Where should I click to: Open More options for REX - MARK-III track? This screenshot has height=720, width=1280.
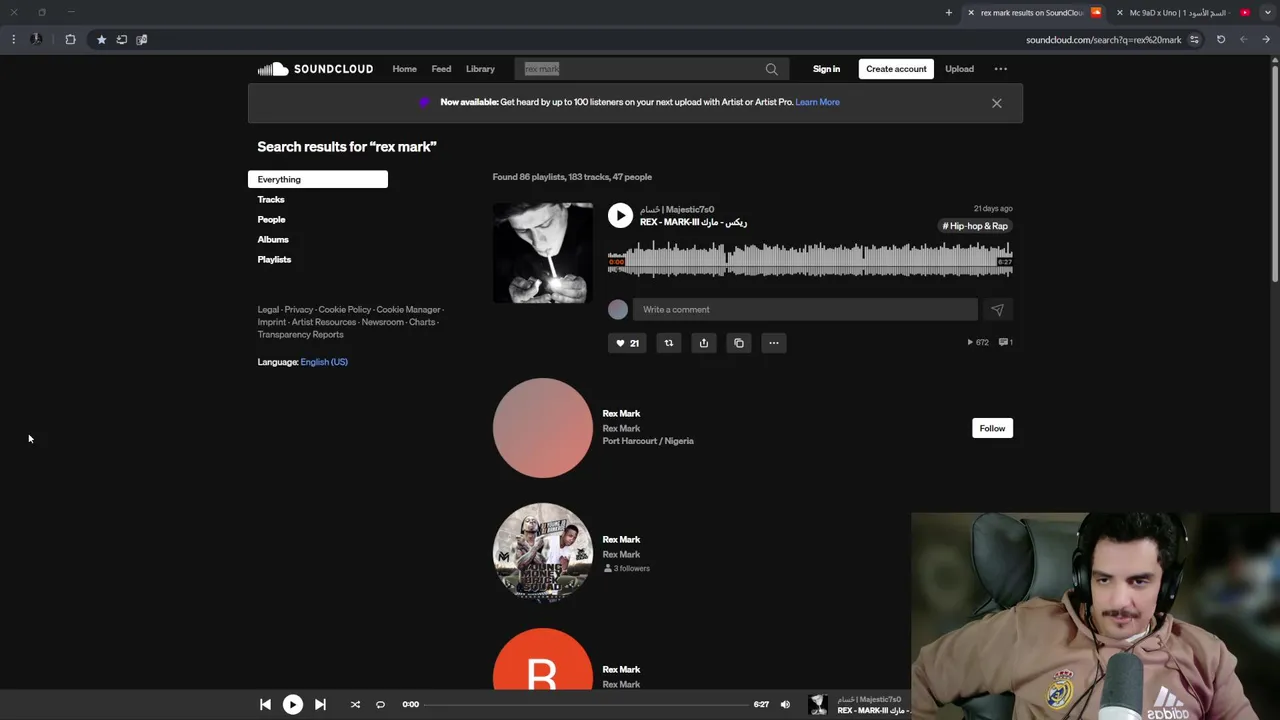[x=774, y=343]
